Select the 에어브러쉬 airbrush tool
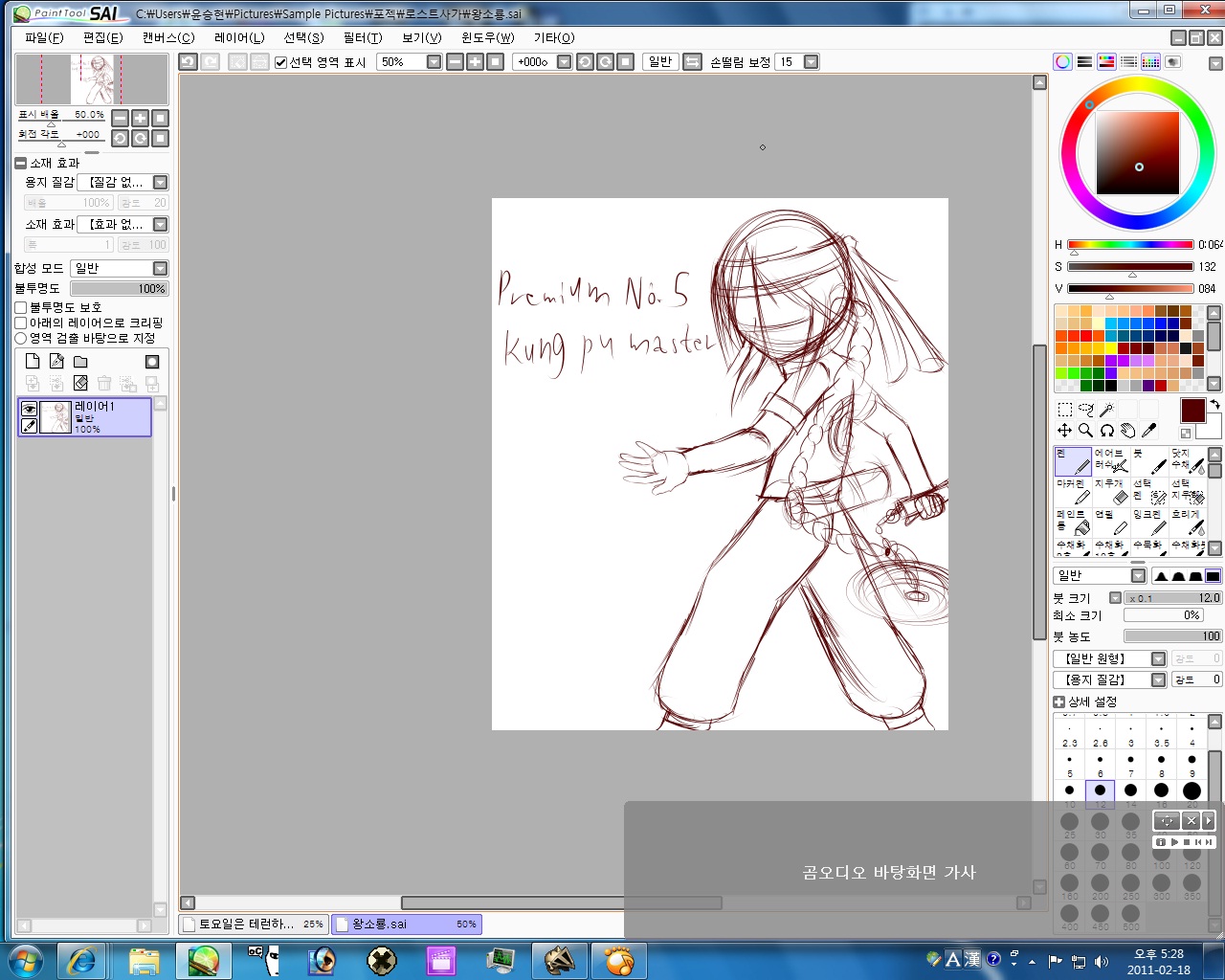 1111,461
